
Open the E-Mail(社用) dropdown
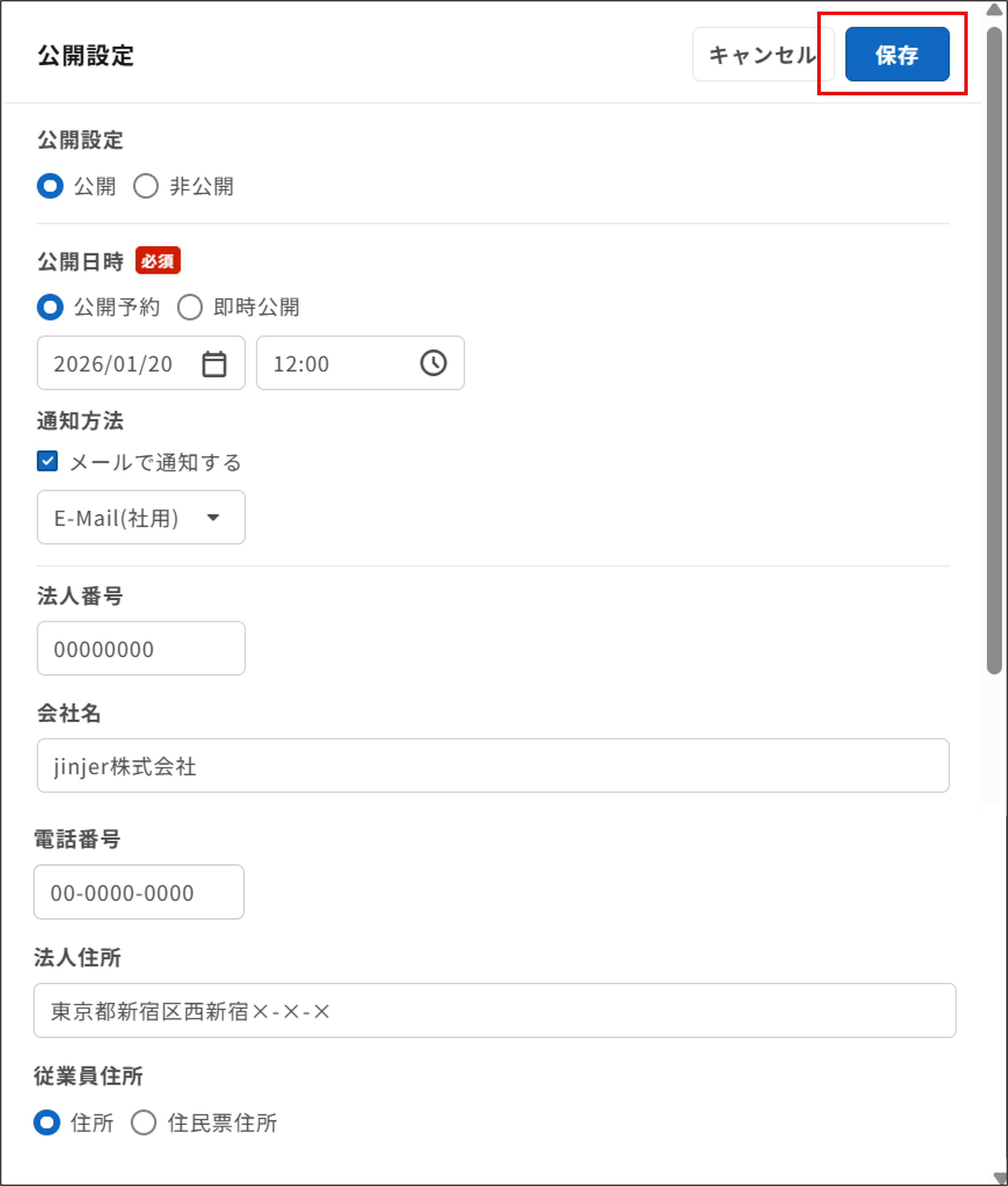coord(141,517)
